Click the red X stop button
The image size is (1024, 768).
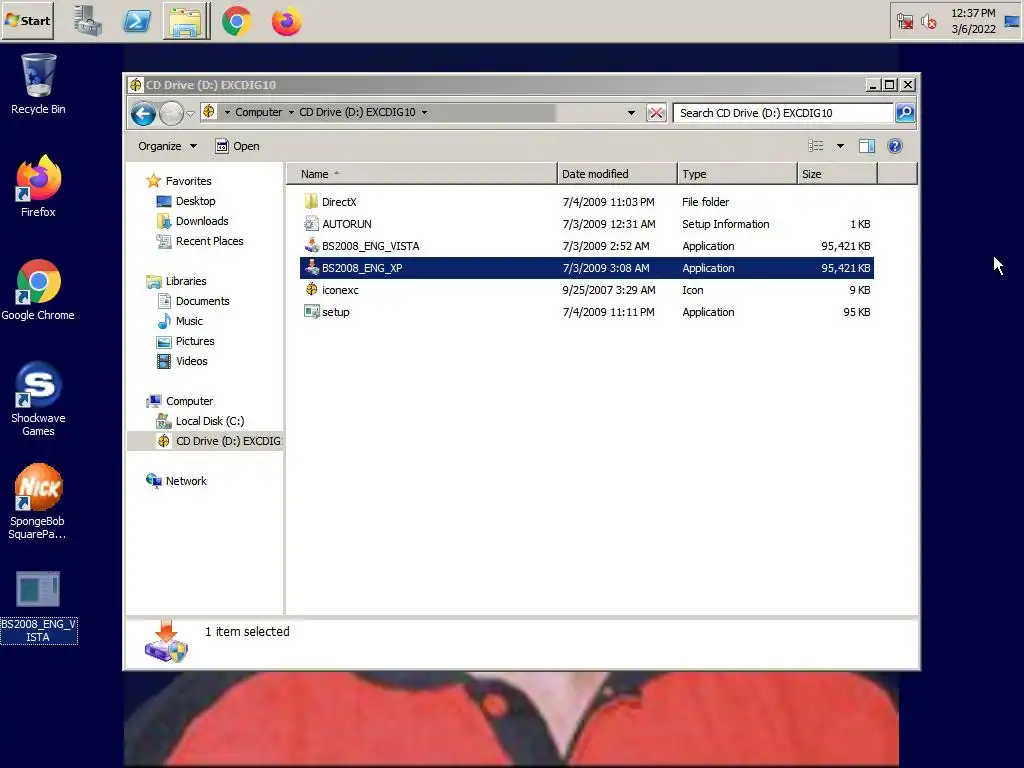point(656,113)
